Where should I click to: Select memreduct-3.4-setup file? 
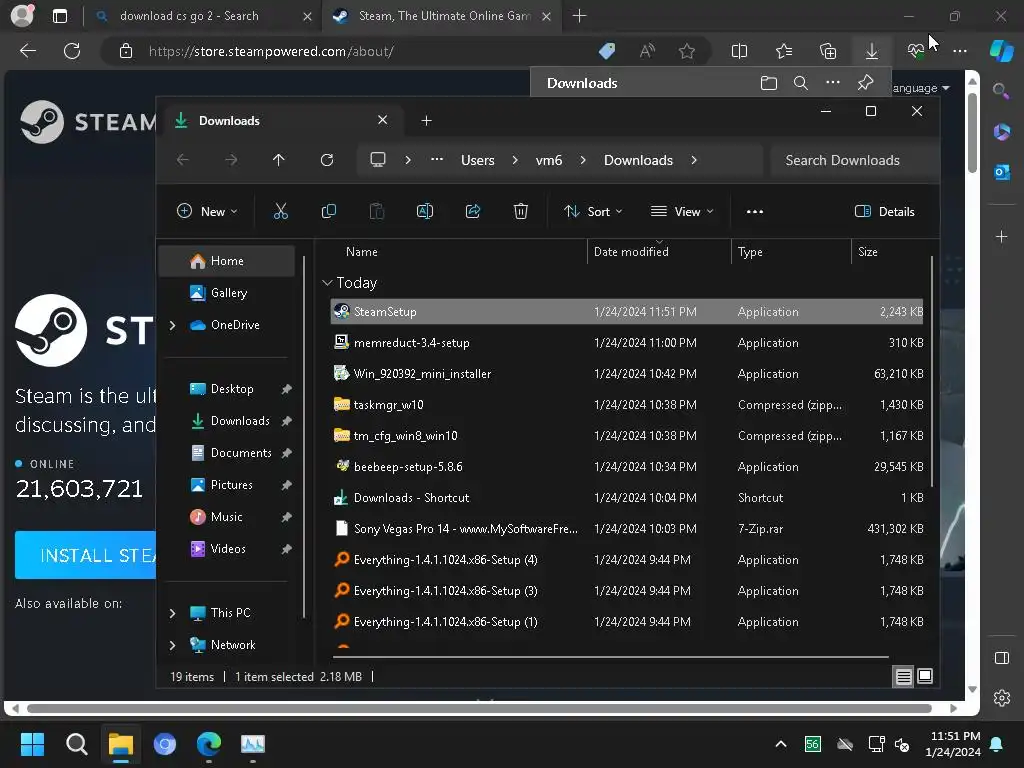click(627, 342)
